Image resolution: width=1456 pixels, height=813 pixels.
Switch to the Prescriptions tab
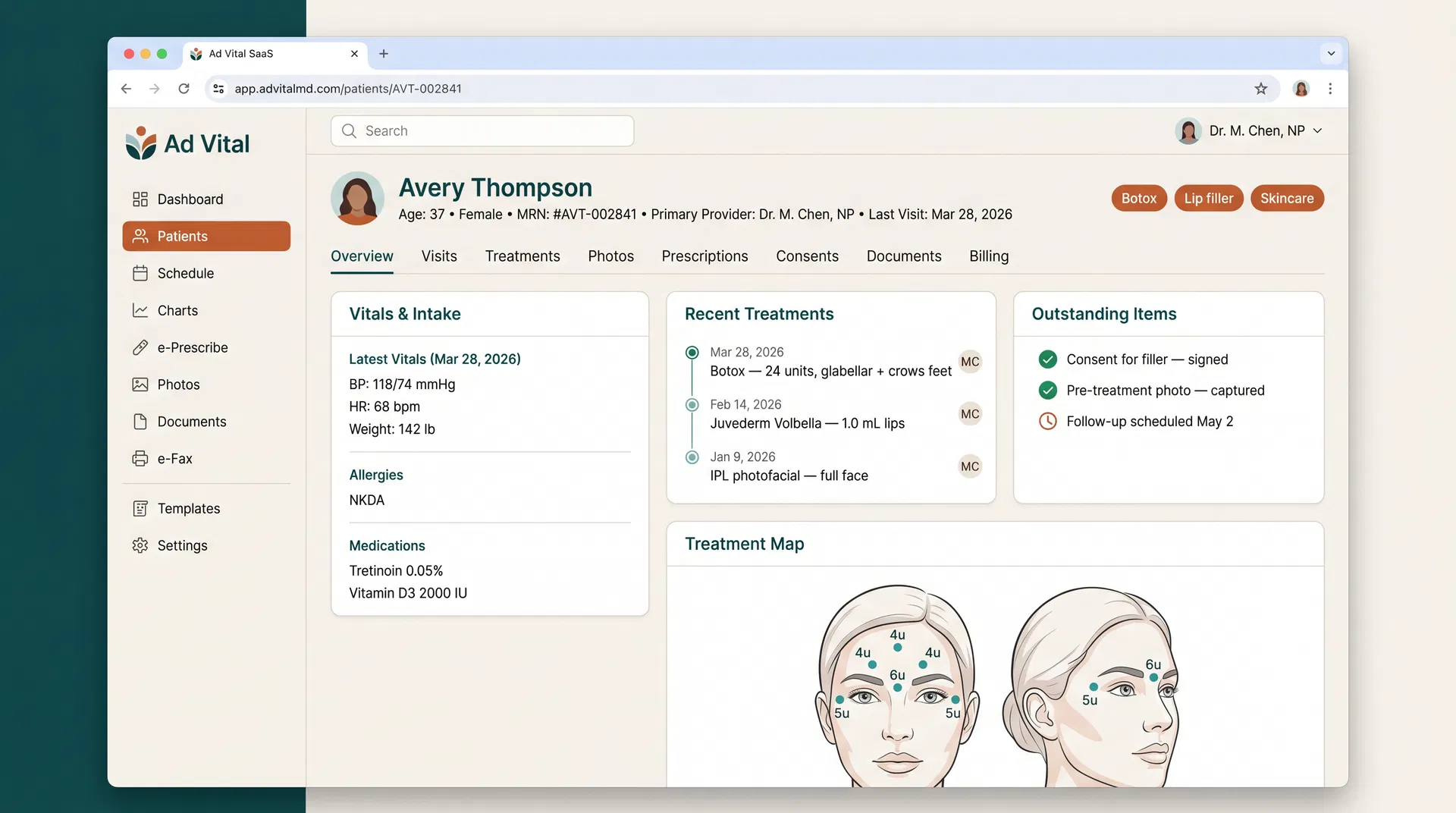click(704, 256)
